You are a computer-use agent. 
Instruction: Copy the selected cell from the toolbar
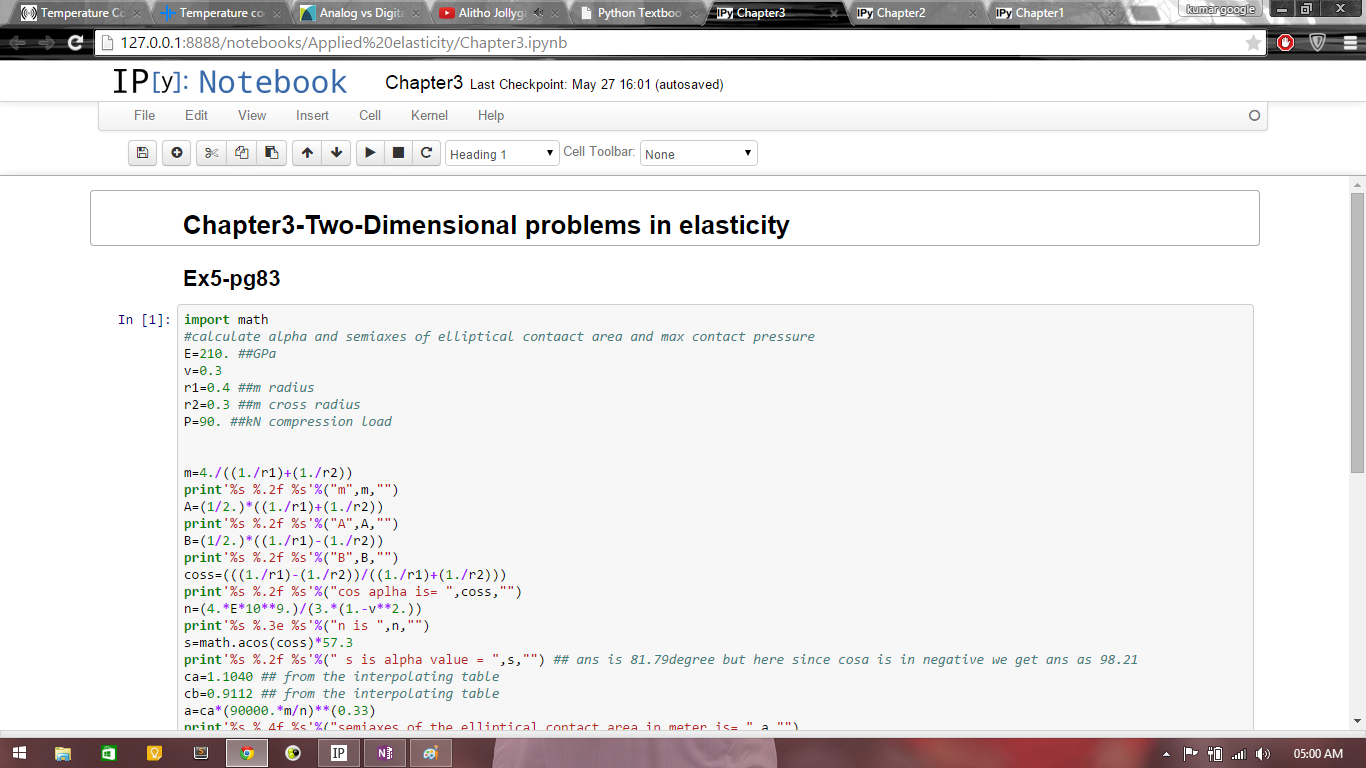[241, 153]
